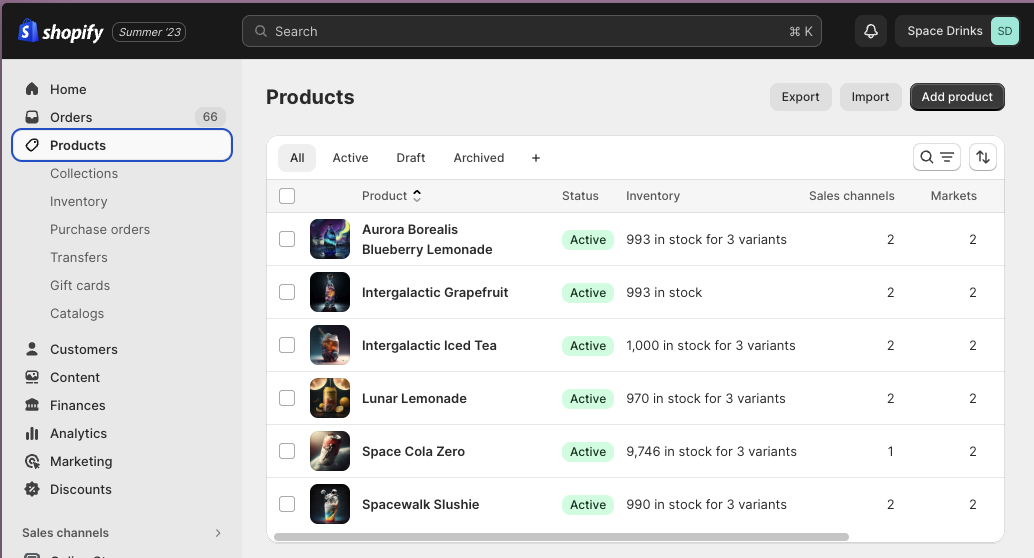Open the Discounts badge icon
The image size is (1034, 558).
[32, 489]
